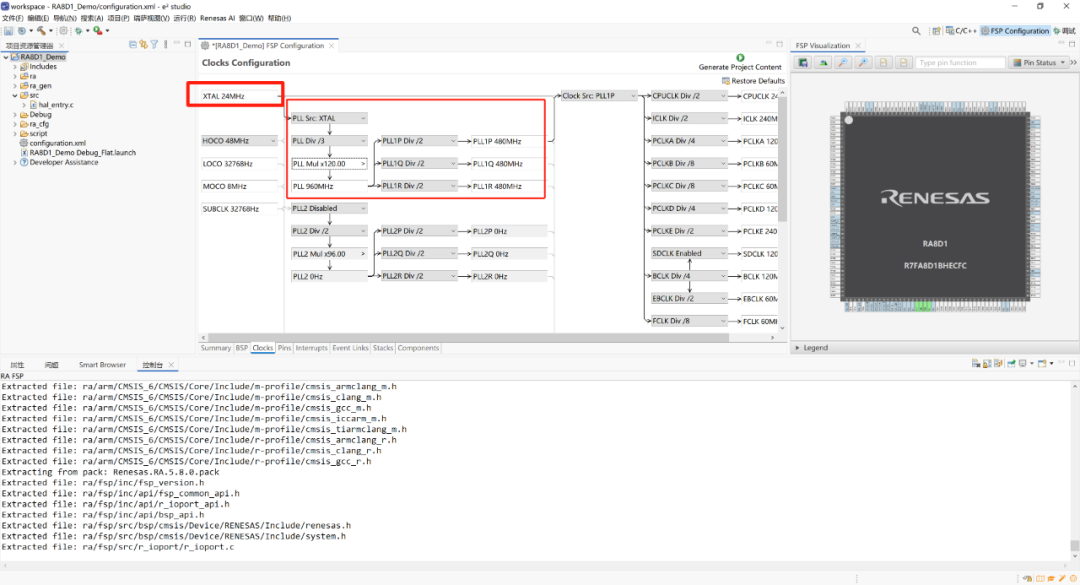Click horizontal scrollbar of Clocks Configuration

pos(468,338)
